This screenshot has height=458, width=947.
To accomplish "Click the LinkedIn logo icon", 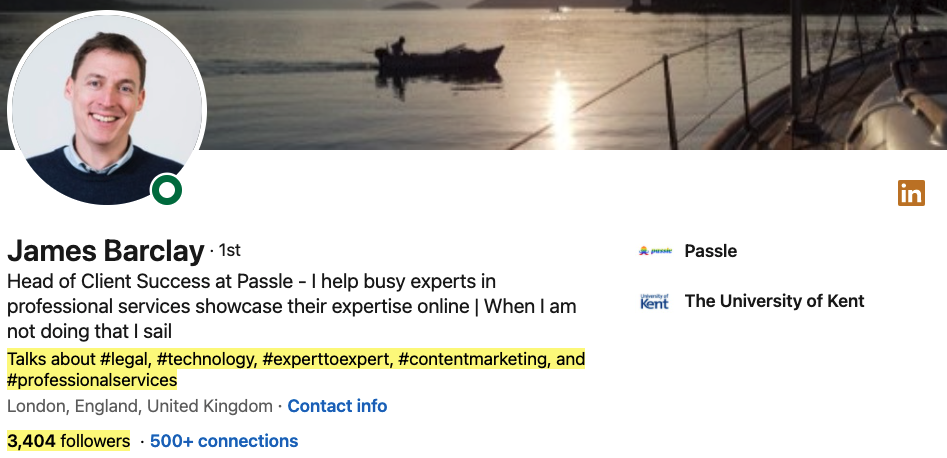I will (x=911, y=193).
